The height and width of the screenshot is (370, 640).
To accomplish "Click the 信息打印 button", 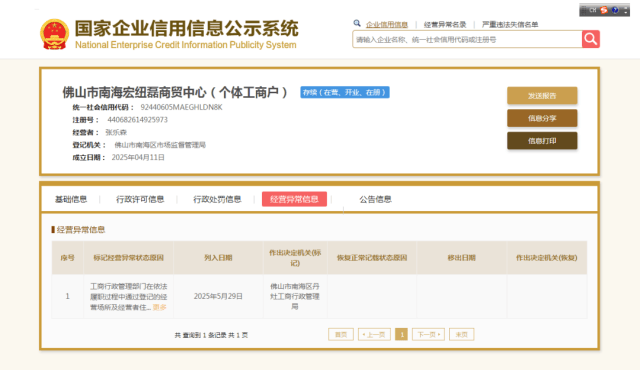I will coord(542,141).
